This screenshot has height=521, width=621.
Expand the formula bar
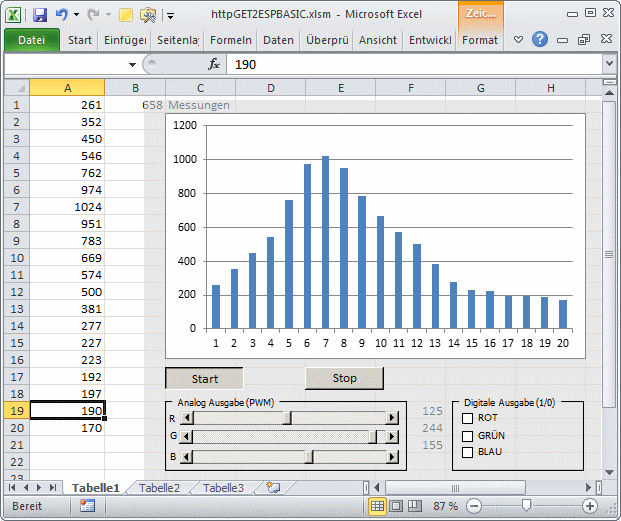tap(609, 63)
